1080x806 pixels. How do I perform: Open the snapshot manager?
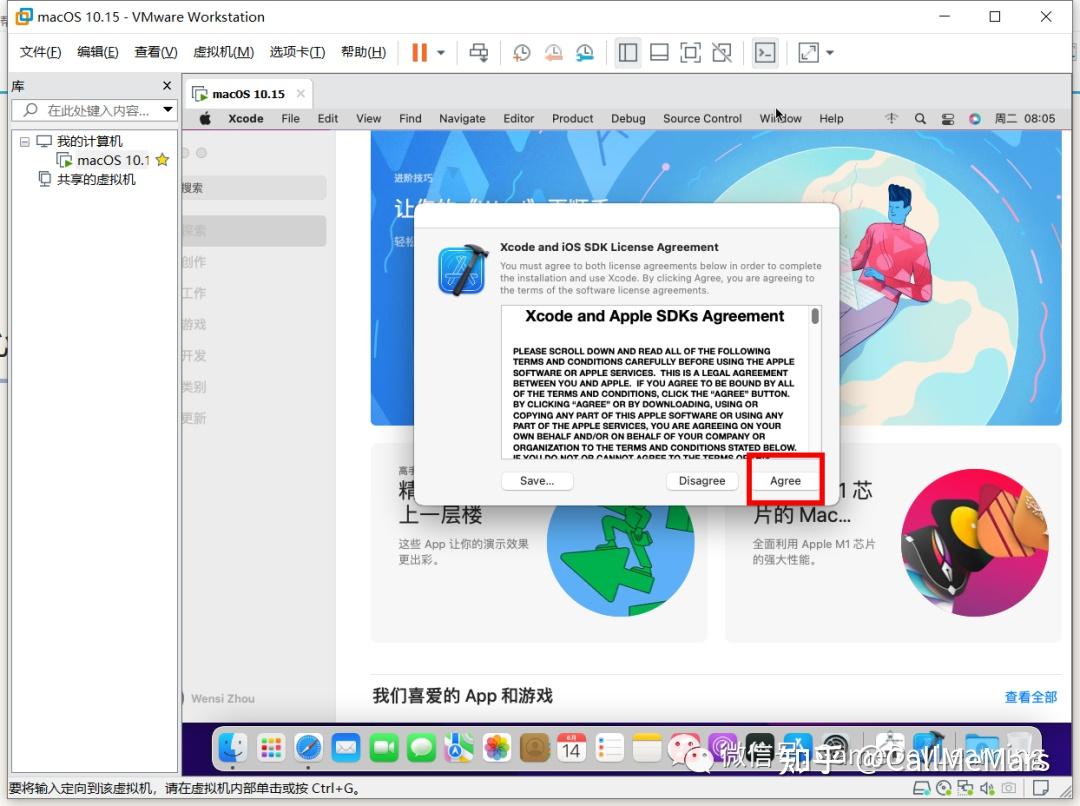pos(585,52)
